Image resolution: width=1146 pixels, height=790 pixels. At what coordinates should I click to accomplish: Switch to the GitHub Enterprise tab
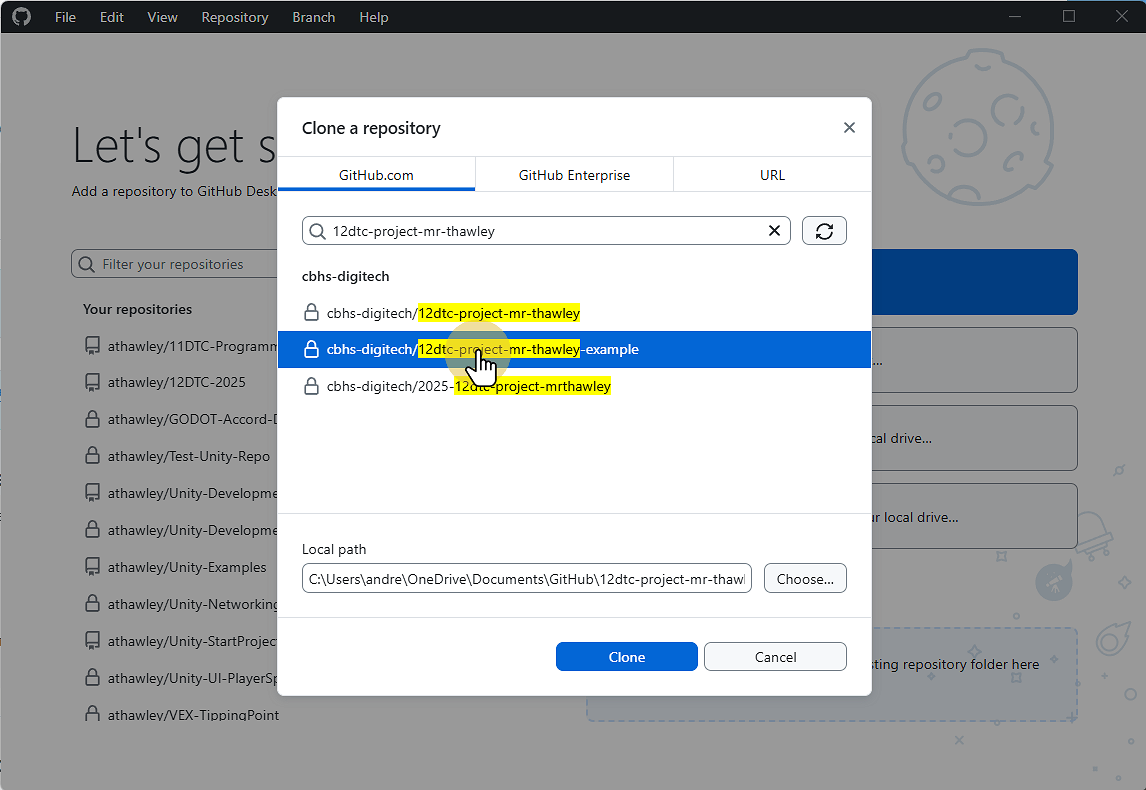574,175
